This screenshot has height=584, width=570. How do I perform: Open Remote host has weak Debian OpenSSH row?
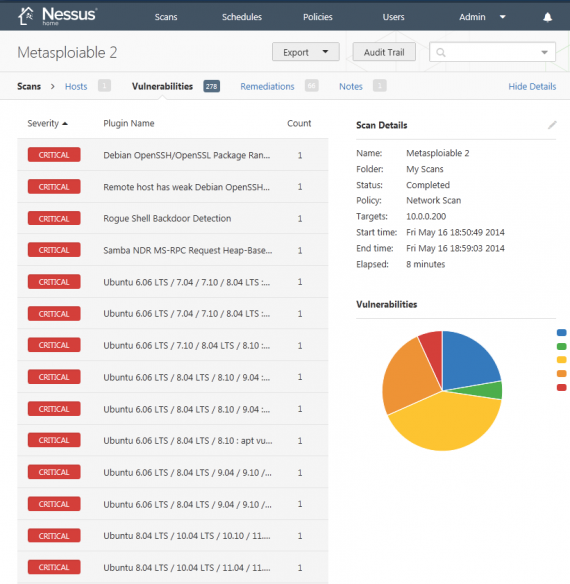172,187
